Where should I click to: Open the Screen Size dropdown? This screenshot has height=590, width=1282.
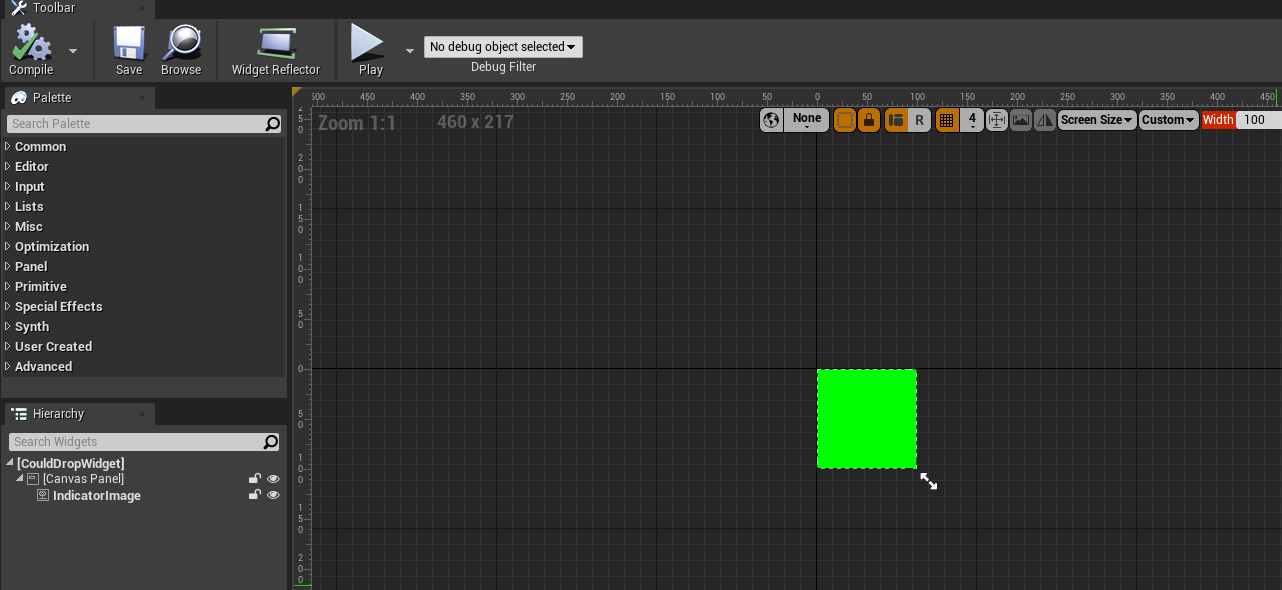pos(1097,120)
